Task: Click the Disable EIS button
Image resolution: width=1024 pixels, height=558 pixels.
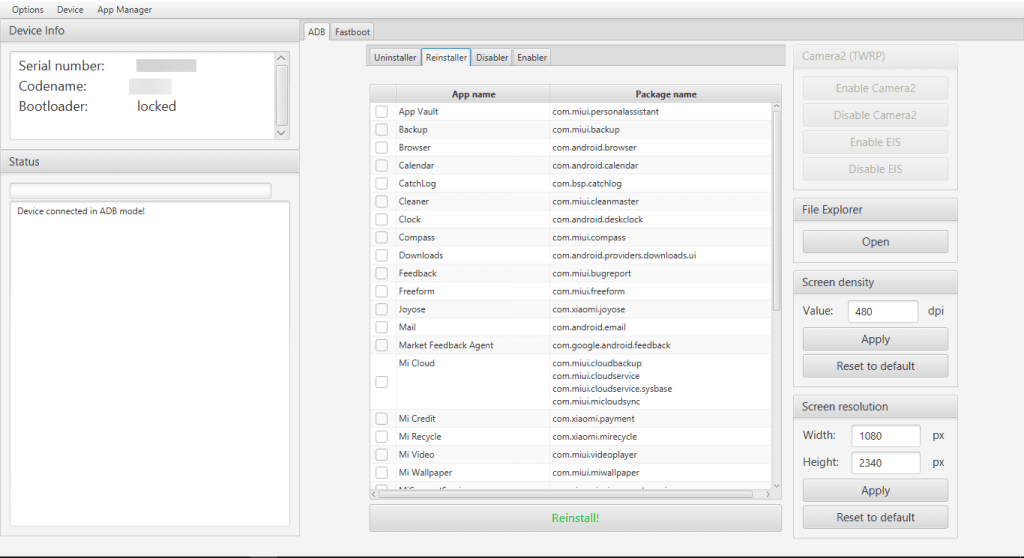Action: click(x=875, y=169)
